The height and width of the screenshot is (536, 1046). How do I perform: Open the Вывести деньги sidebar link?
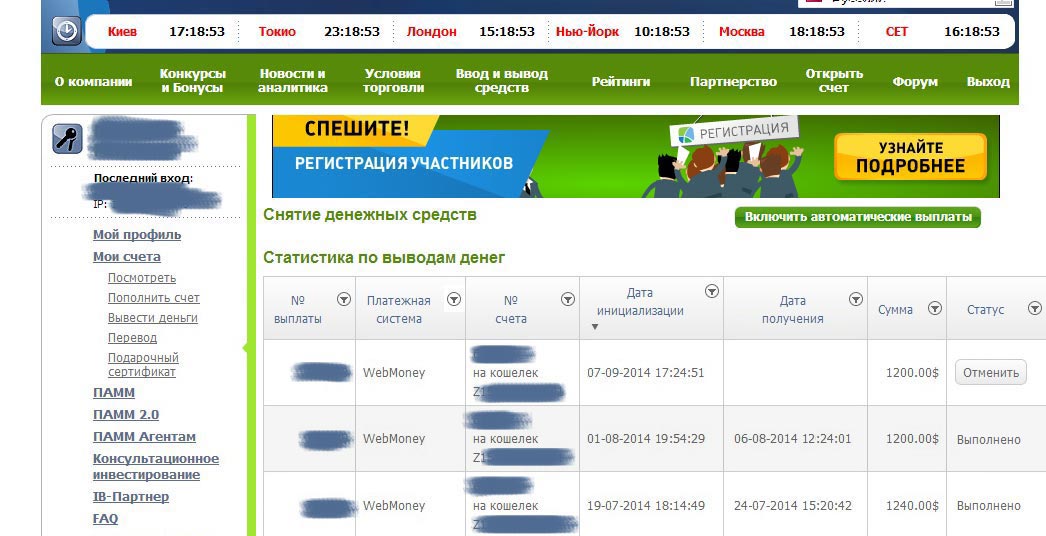click(x=153, y=318)
